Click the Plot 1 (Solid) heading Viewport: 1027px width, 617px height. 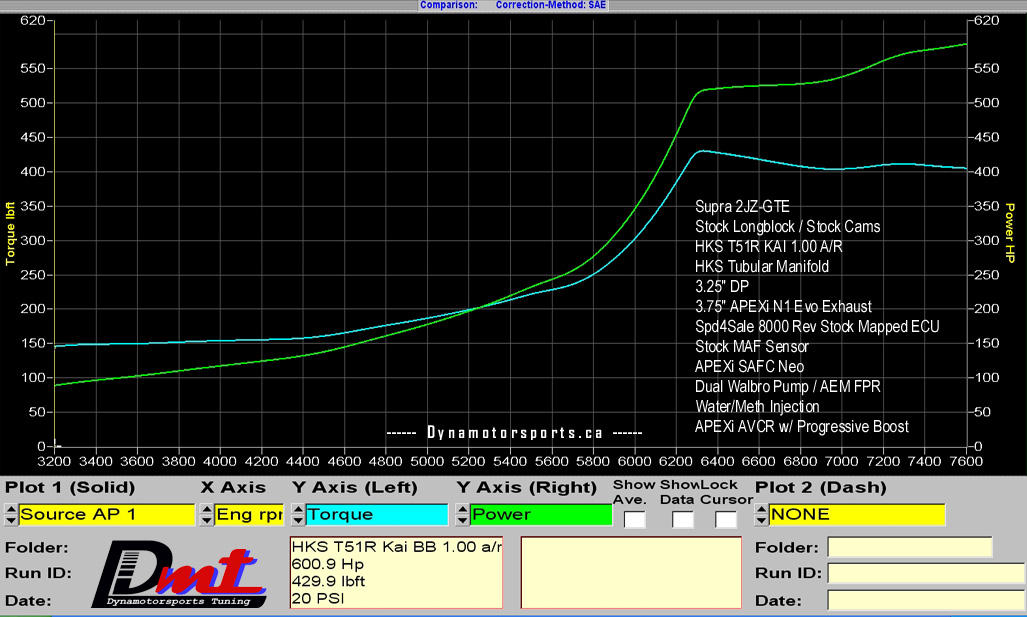(70, 488)
